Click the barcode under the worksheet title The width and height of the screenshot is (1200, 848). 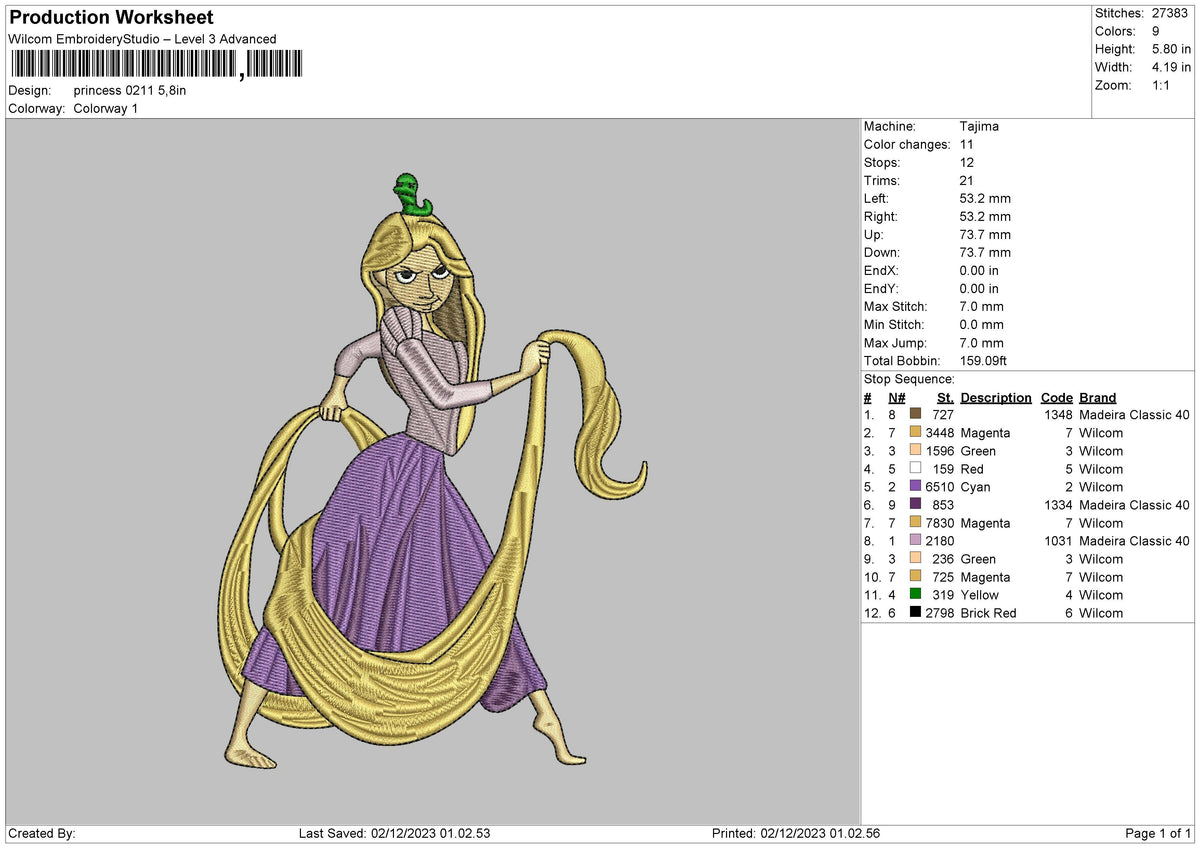(x=159, y=65)
